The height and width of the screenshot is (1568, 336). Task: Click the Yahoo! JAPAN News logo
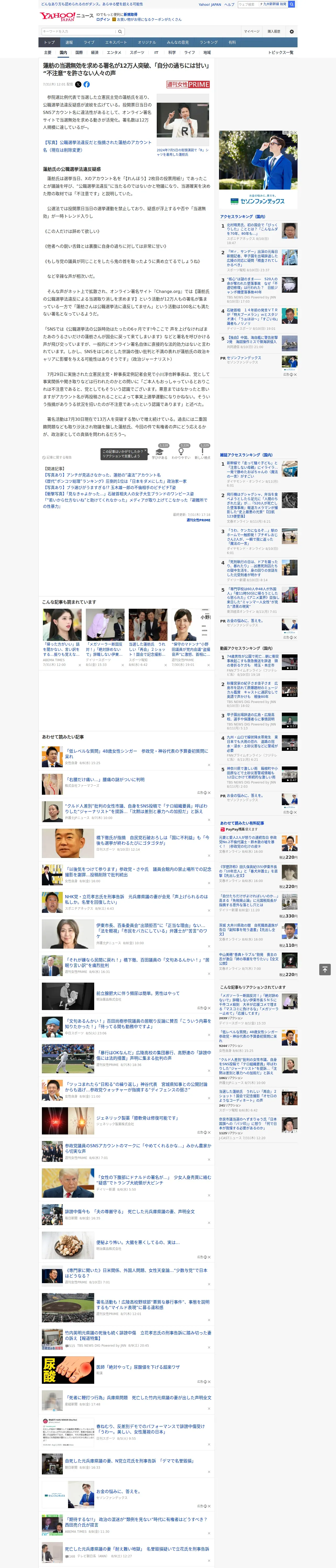pyautogui.click(x=66, y=17)
